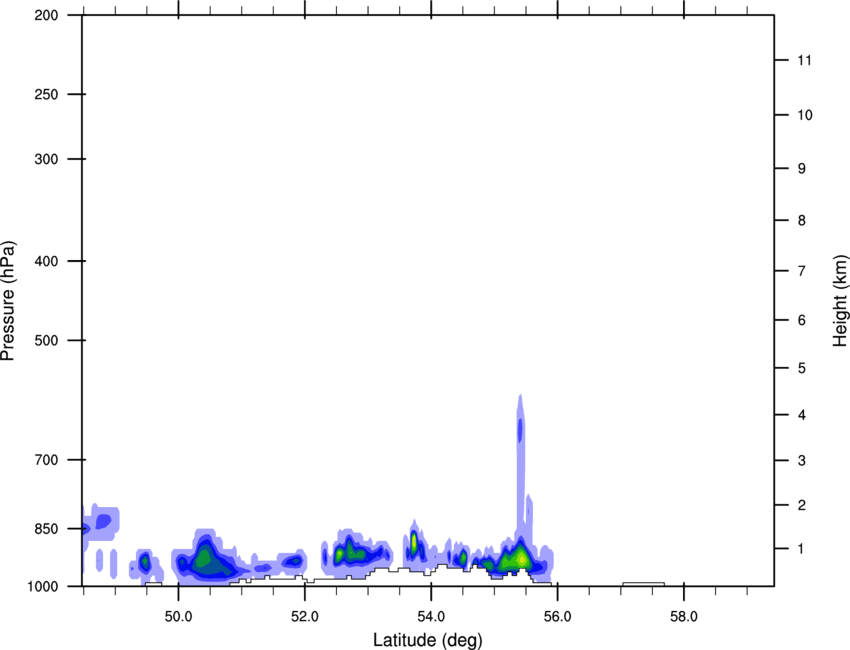The image size is (850, 650).
Task: Pick the 6 km height tick label
Action: (x=802, y=320)
